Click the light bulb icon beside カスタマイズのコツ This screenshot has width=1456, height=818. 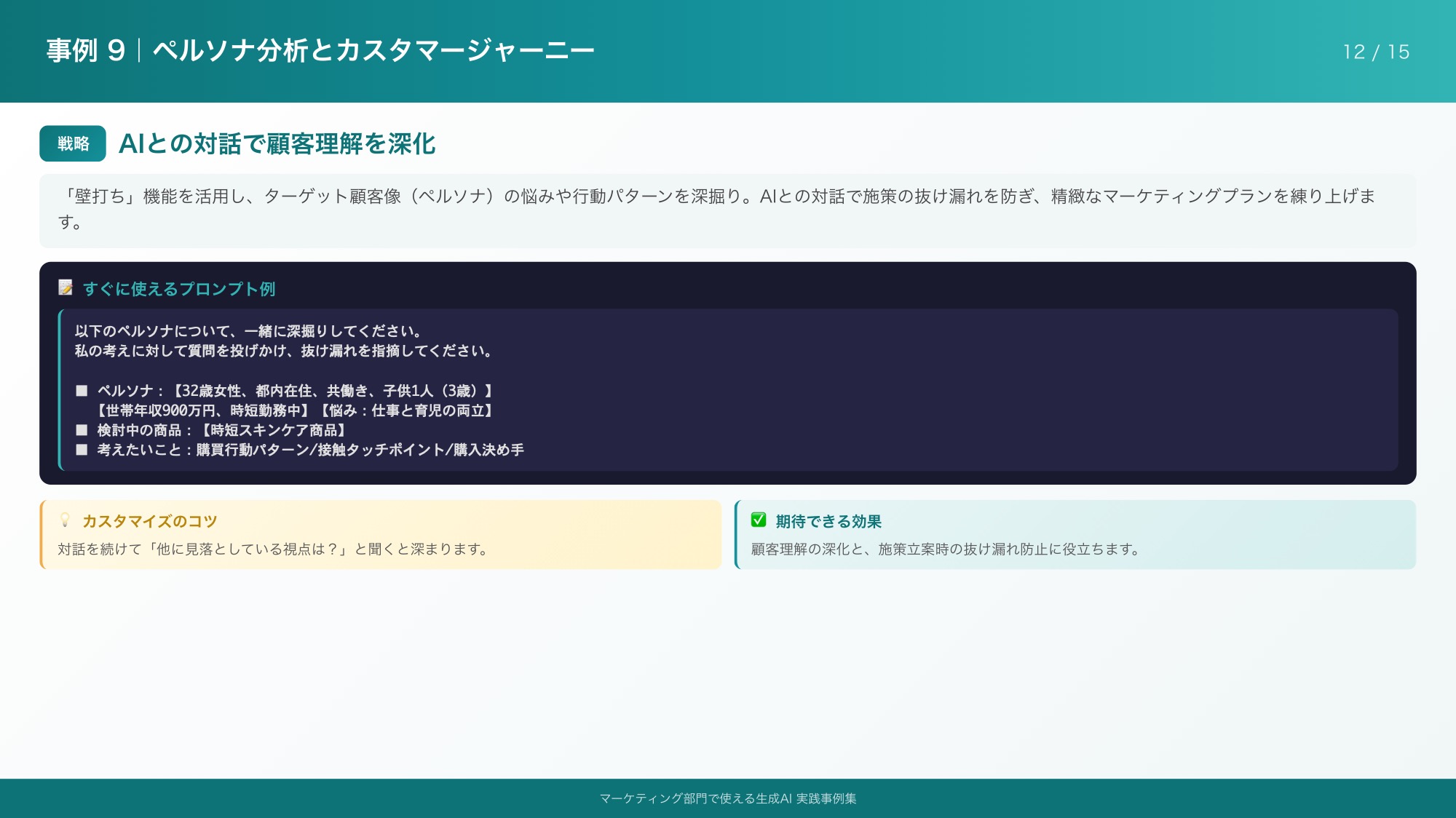[66, 520]
